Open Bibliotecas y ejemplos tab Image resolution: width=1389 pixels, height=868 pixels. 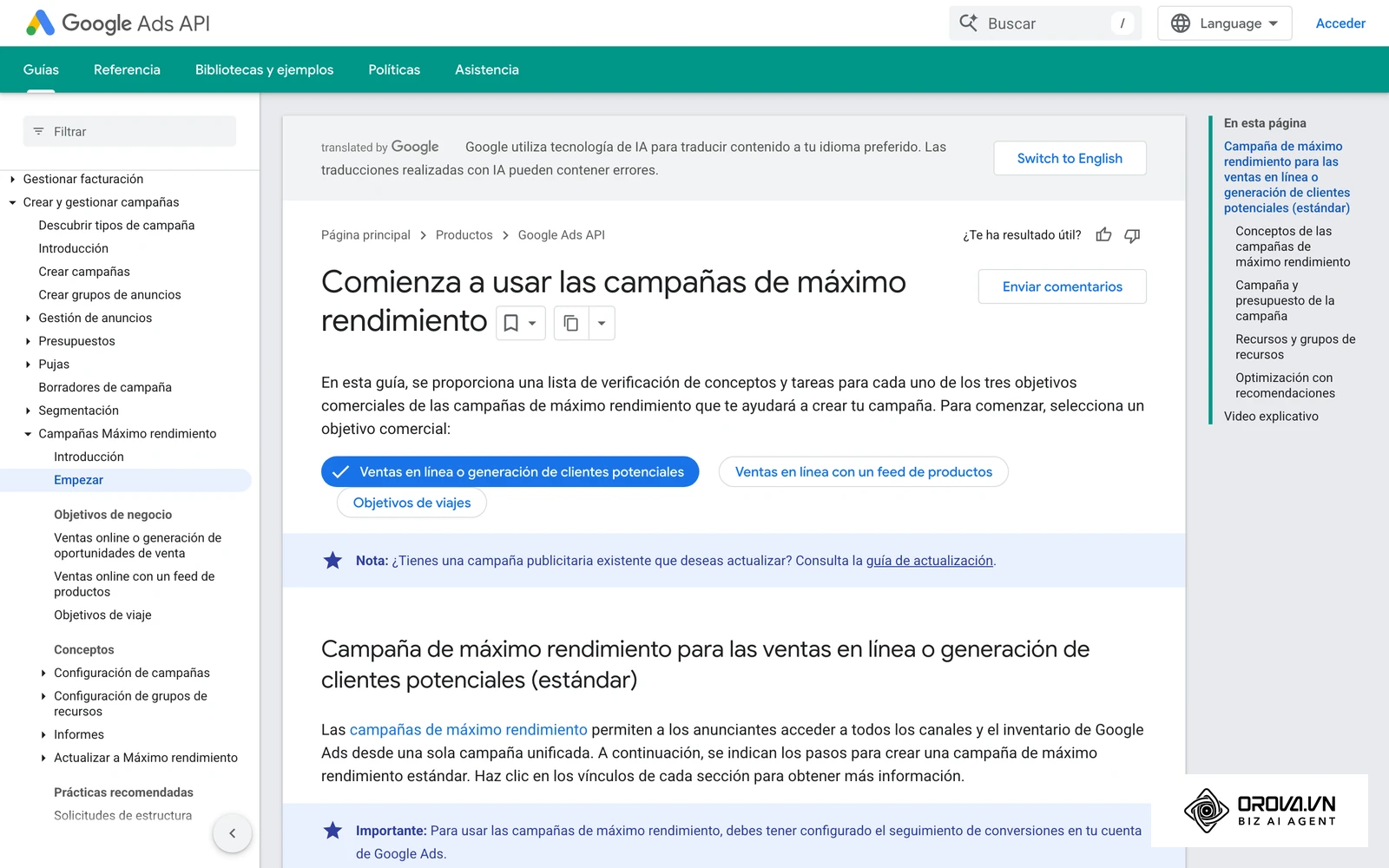click(264, 69)
